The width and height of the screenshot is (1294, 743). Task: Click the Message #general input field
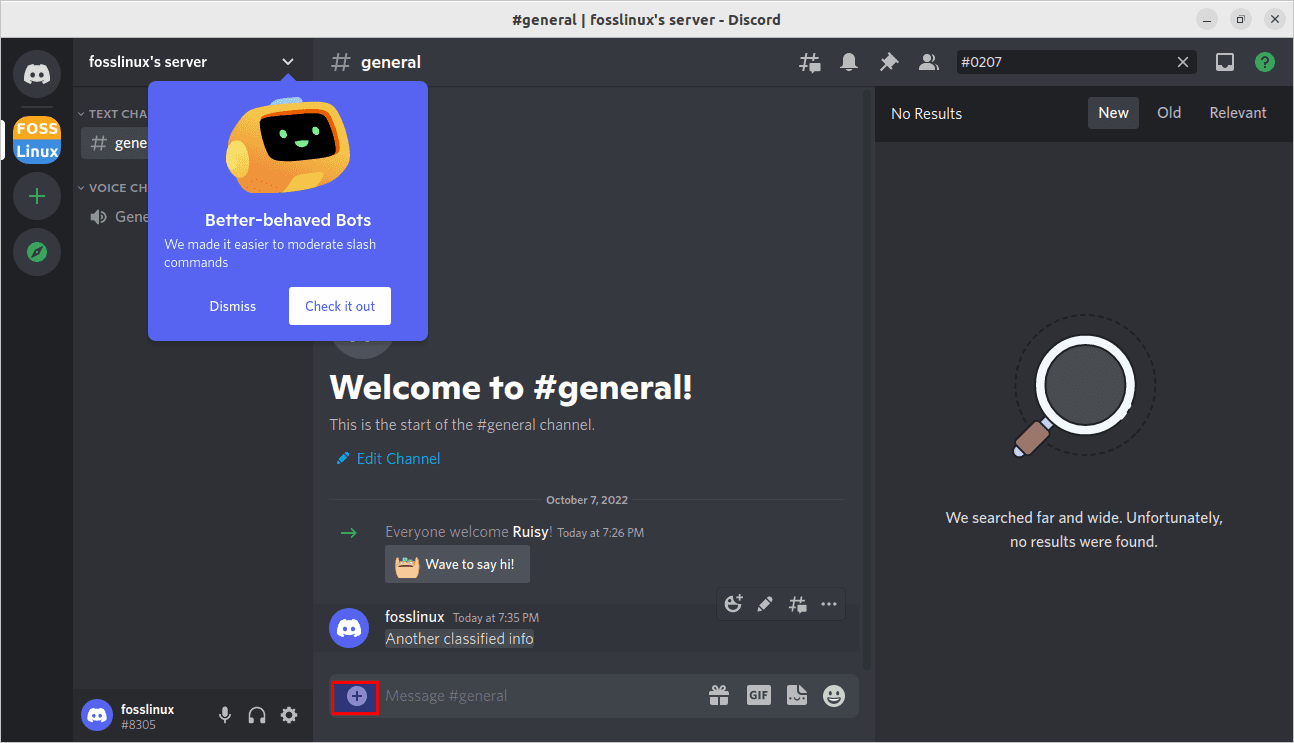pyautogui.click(x=540, y=695)
